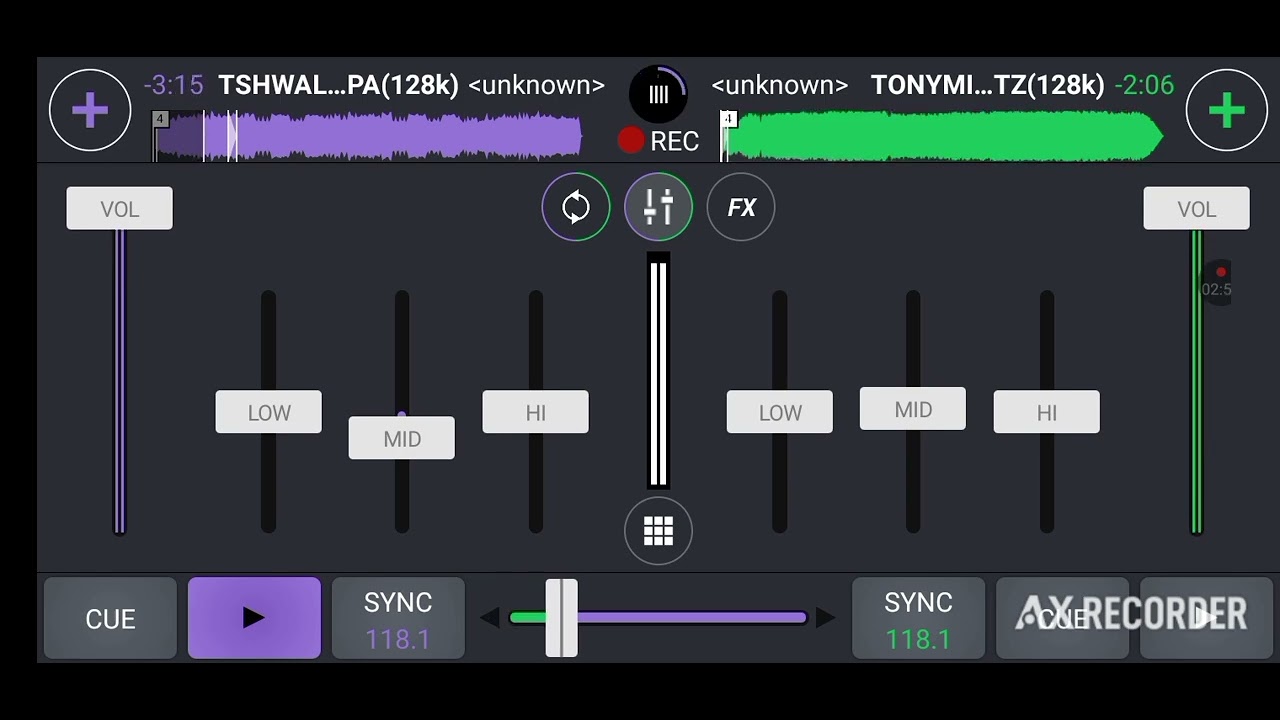1280x720 pixels.
Task: Click the right deck LOW EQ knob
Action: click(779, 412)
